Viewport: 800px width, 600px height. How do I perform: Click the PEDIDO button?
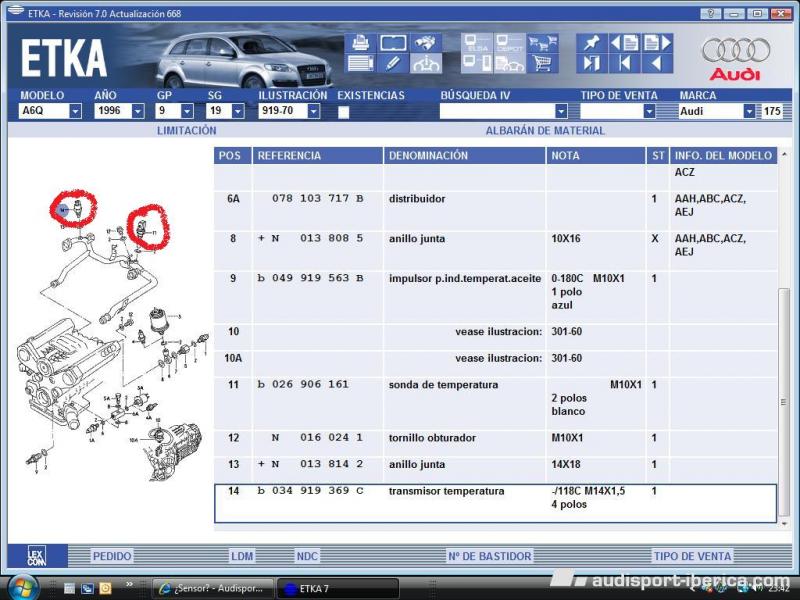(x=112, y=556)
